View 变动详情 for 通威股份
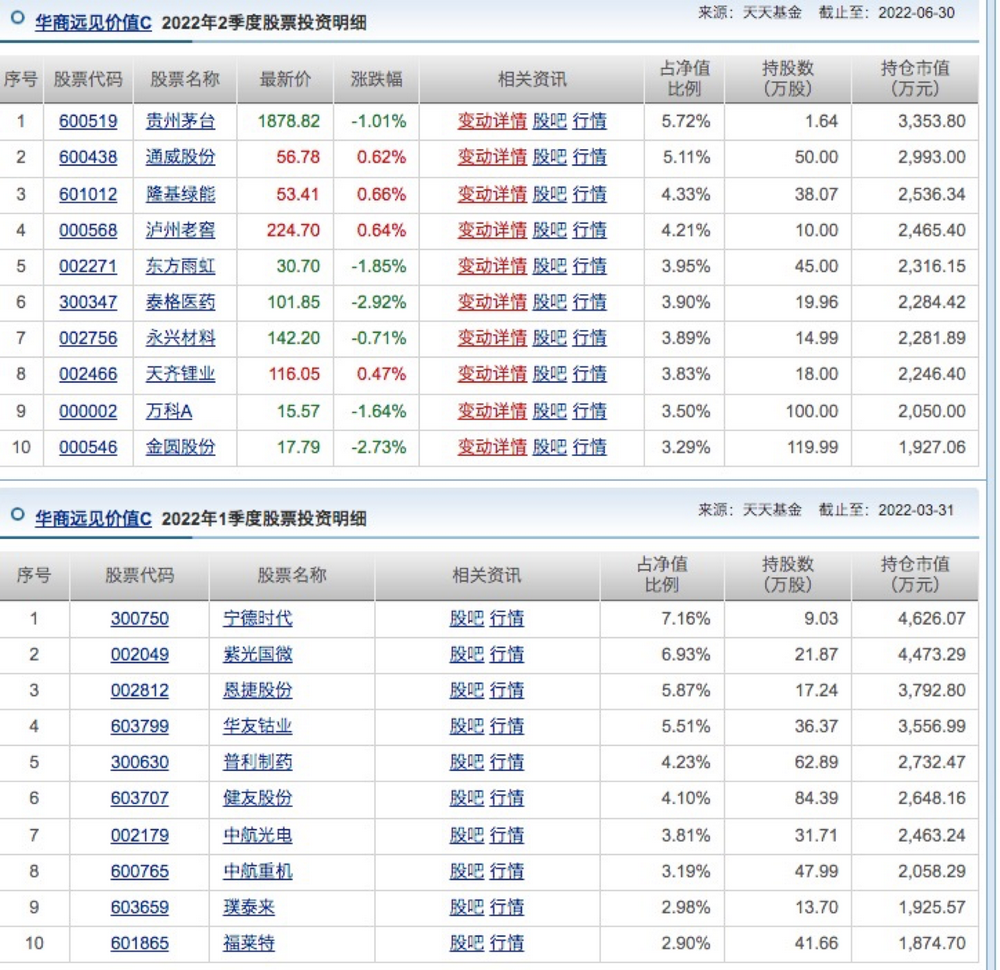This screenshot has height=970, width=1000. click(x=492, y=157)
